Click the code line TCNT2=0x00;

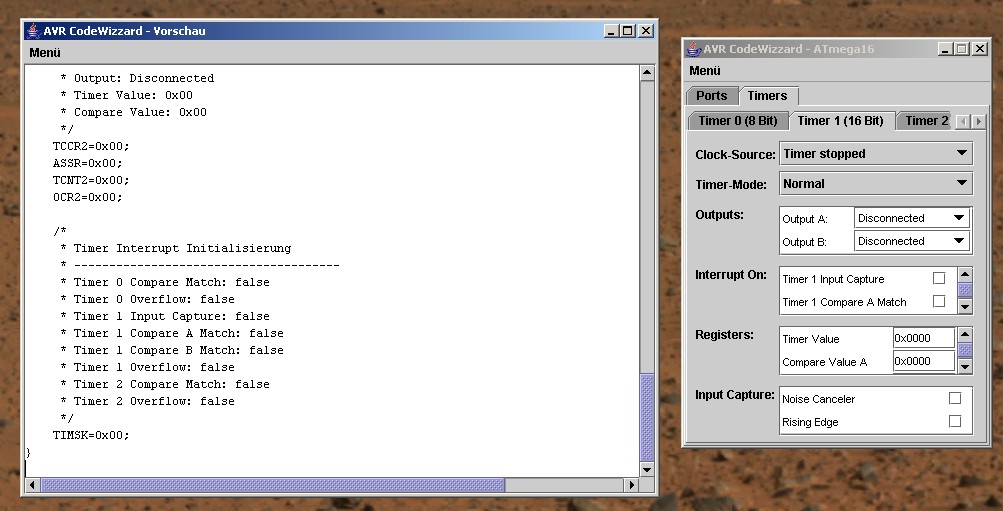[91, 180]
